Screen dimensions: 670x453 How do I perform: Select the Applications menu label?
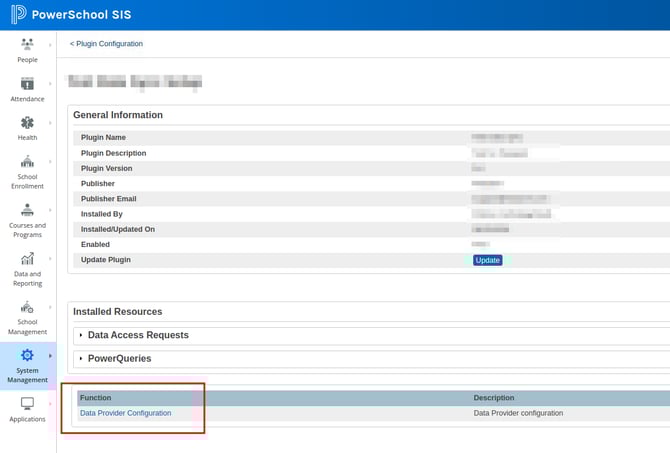click(x=27, y=419)
